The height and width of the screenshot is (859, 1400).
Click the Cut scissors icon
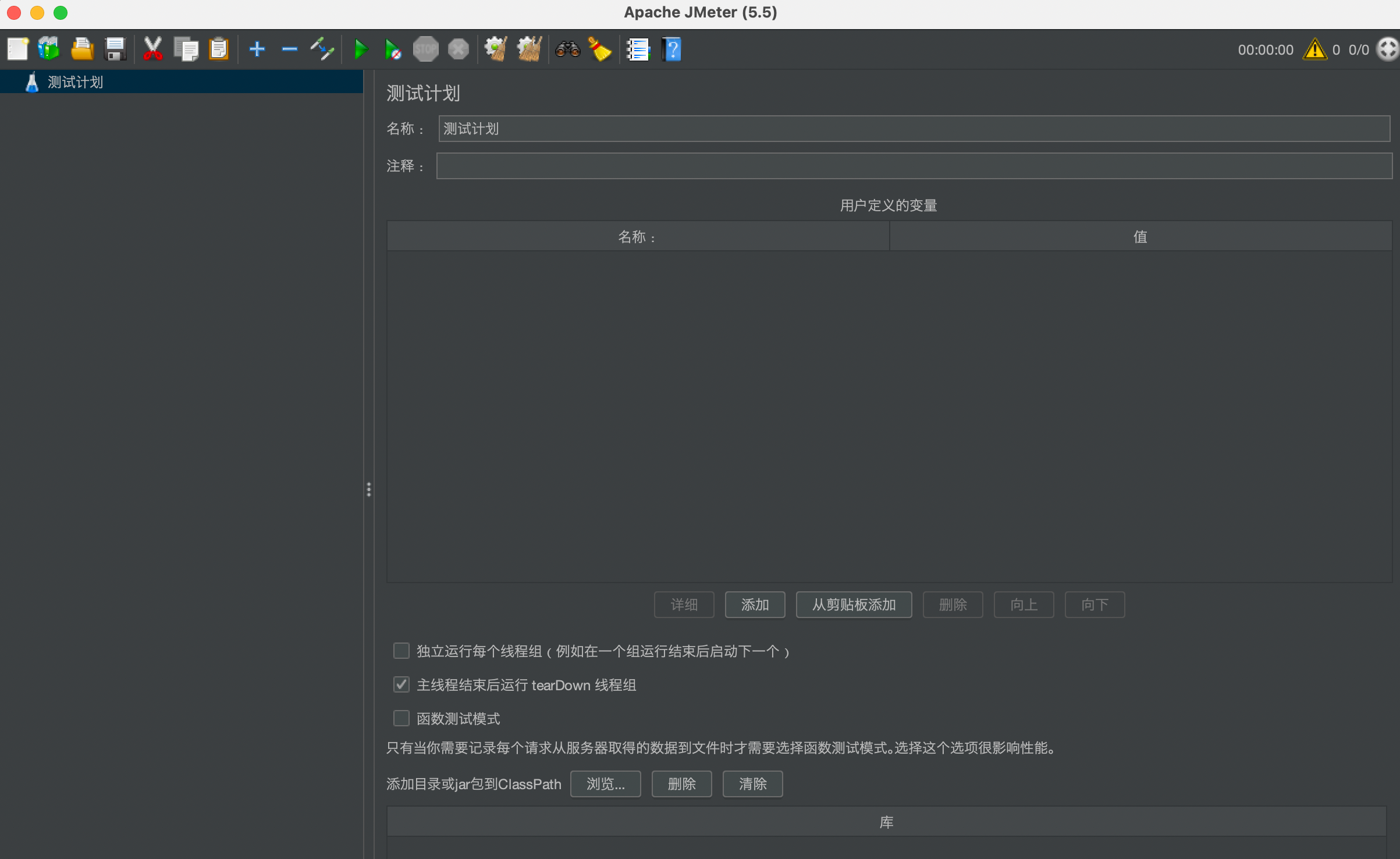(x=152, y=49)
